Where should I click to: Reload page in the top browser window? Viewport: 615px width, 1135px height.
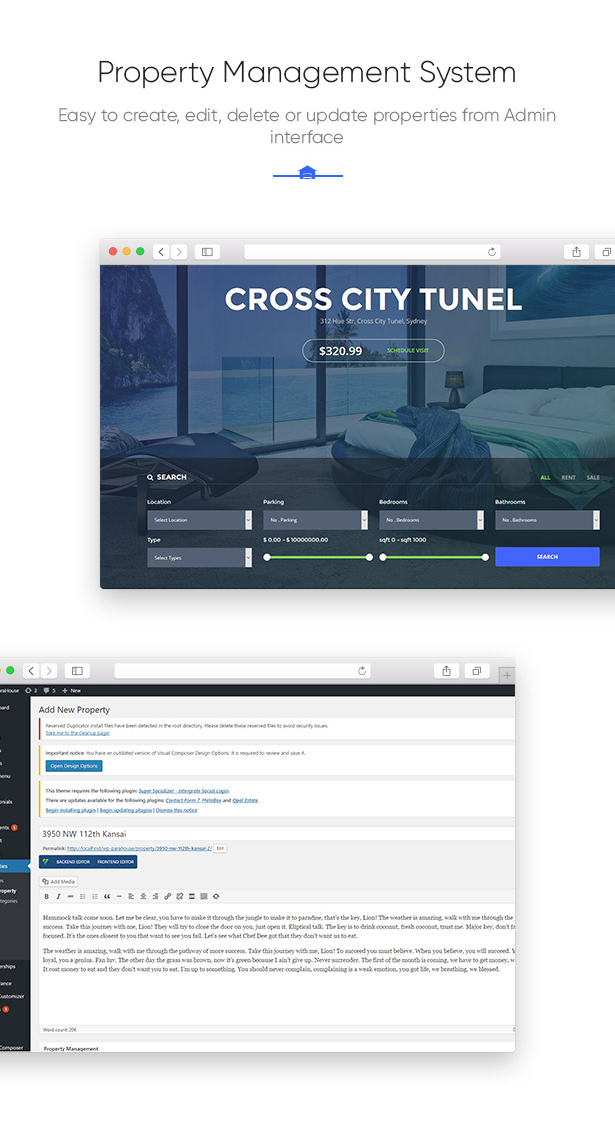click(492, 252)
